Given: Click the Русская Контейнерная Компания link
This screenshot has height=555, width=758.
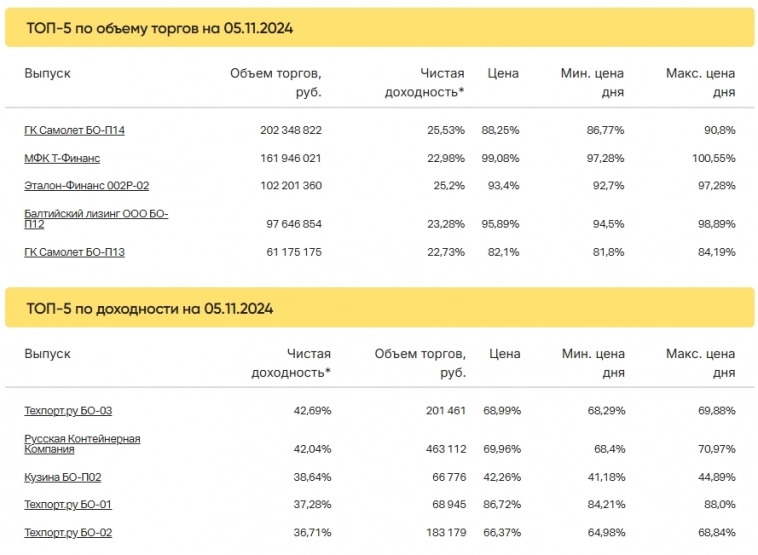Looking at the screenshot, I should pyautogui.click(x=82, y=444).
